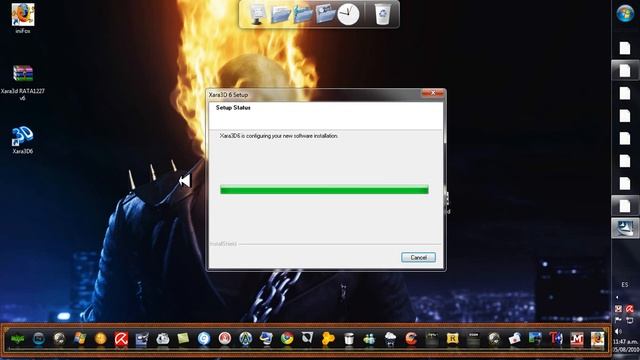Launch Google Chrome from the bottom dock

click(287, 338)
